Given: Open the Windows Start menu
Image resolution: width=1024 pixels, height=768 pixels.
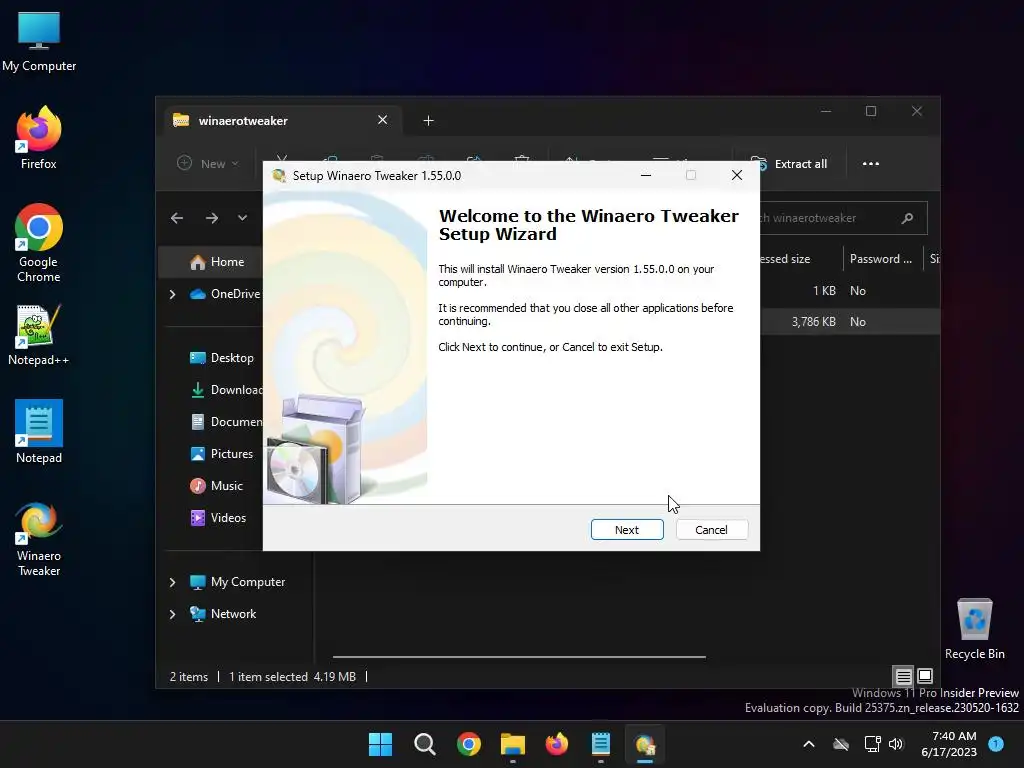Looking at the screenshot, I should 381,744.
